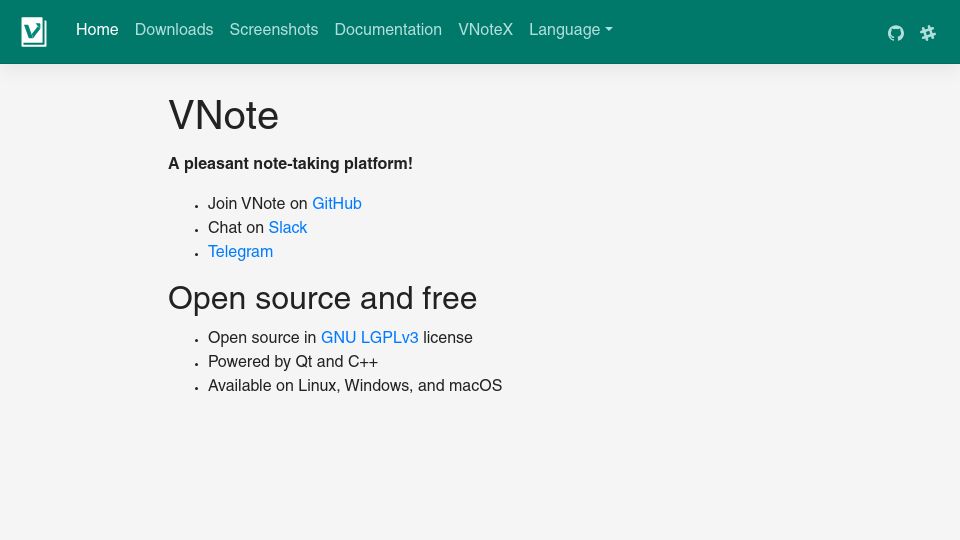This screenshot has width=960, height=540.
Task: Open the Slack chat link
Action: [x=288, y=227]
